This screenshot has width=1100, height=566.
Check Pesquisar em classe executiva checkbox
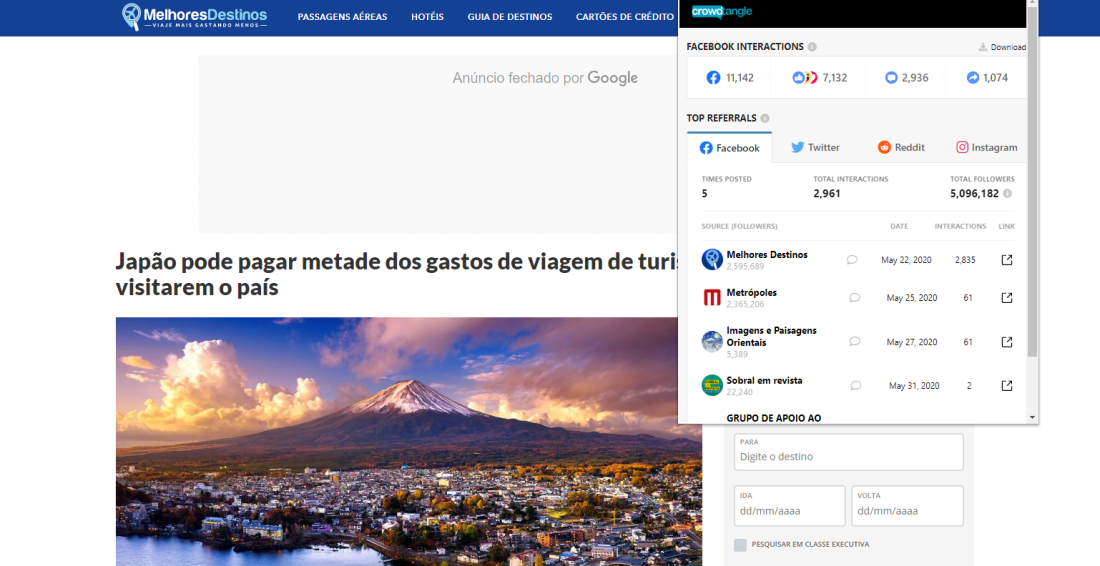740,545
